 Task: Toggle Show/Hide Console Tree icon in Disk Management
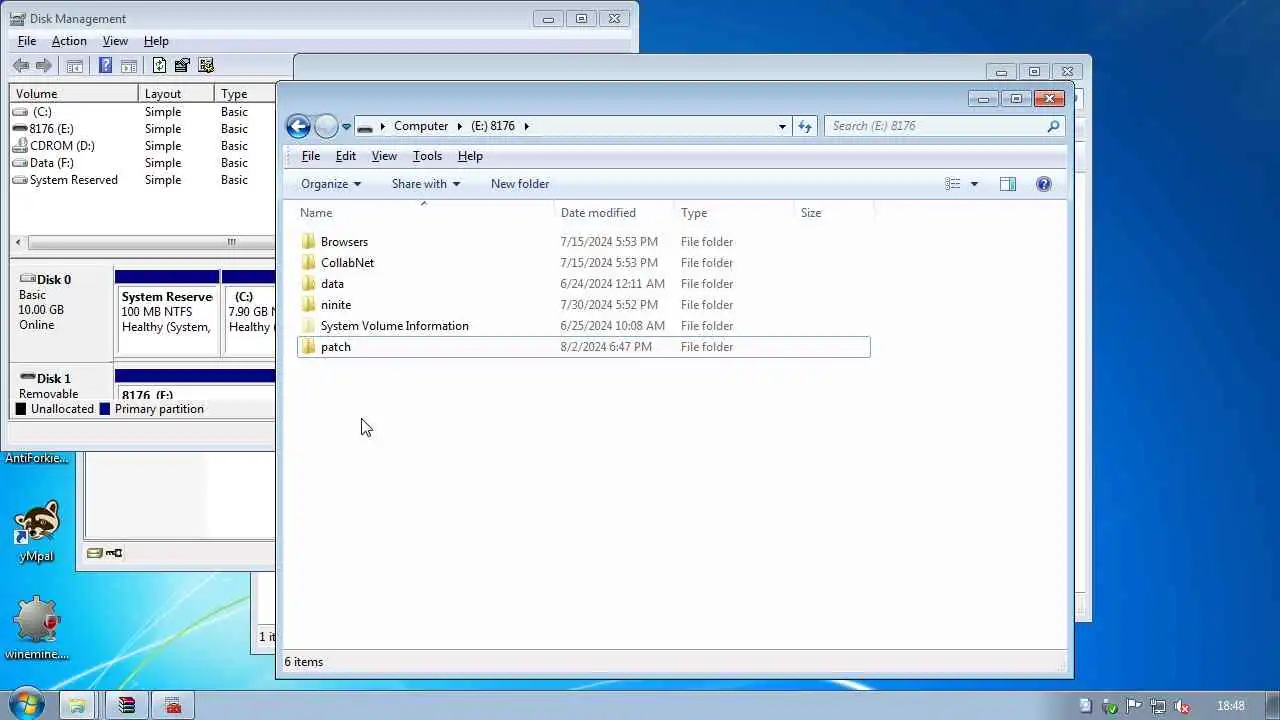74,66
